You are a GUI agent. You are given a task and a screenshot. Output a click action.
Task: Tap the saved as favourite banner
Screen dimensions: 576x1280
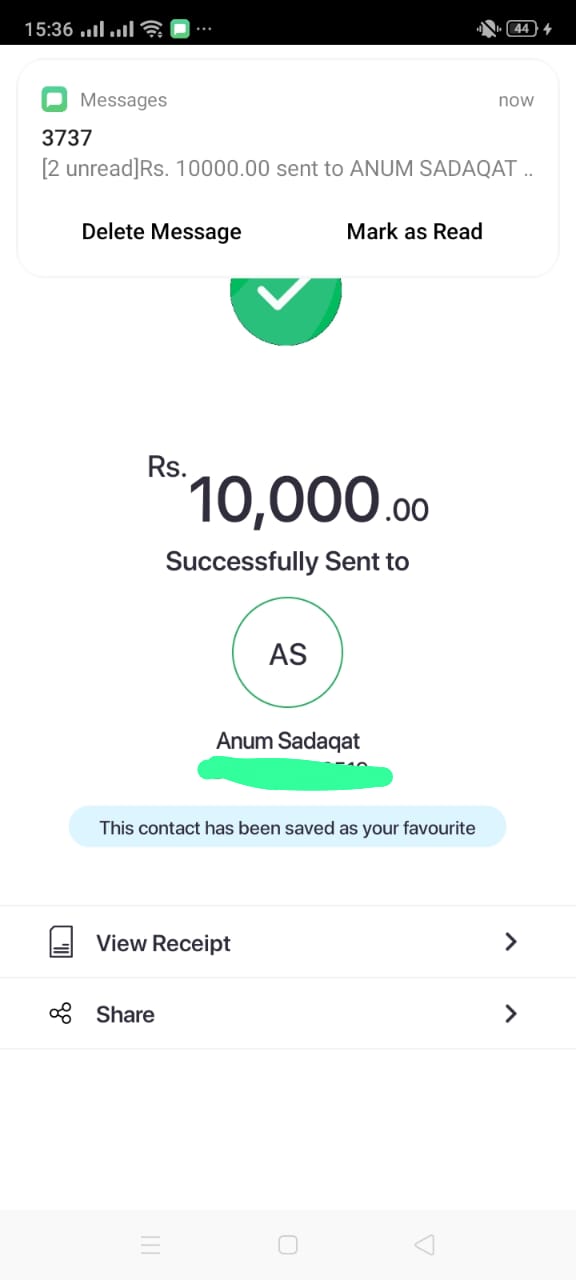pyautogui.click(x=287, y=828)
